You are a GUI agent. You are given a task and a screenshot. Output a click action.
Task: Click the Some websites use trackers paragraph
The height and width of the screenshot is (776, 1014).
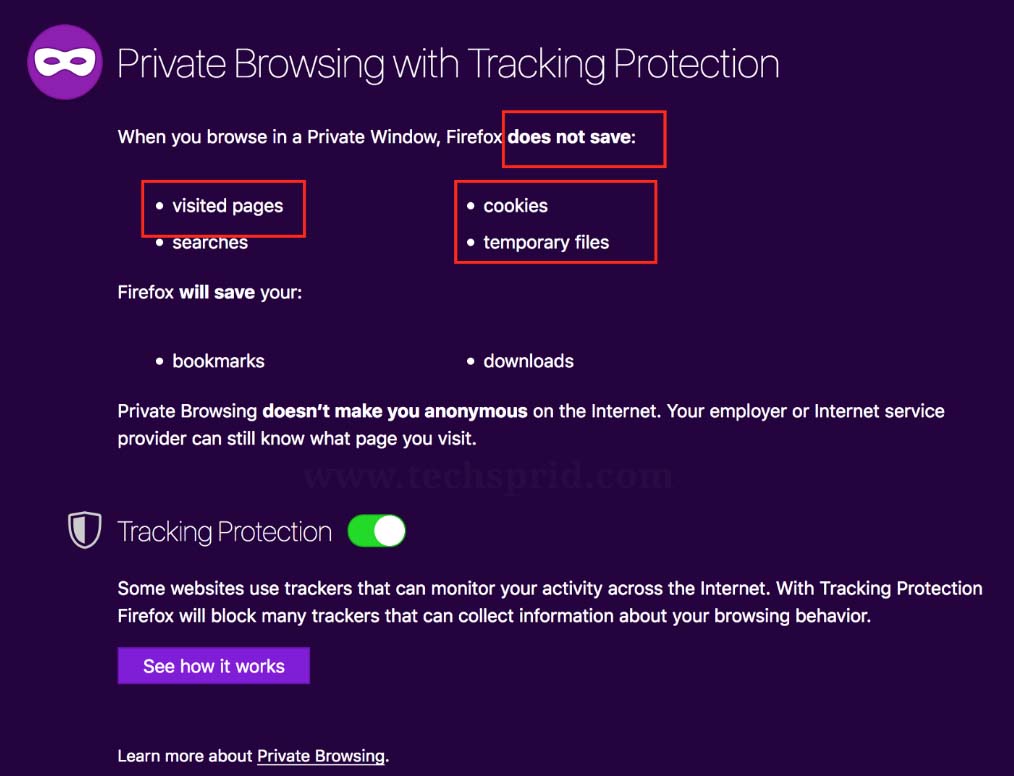550,602
